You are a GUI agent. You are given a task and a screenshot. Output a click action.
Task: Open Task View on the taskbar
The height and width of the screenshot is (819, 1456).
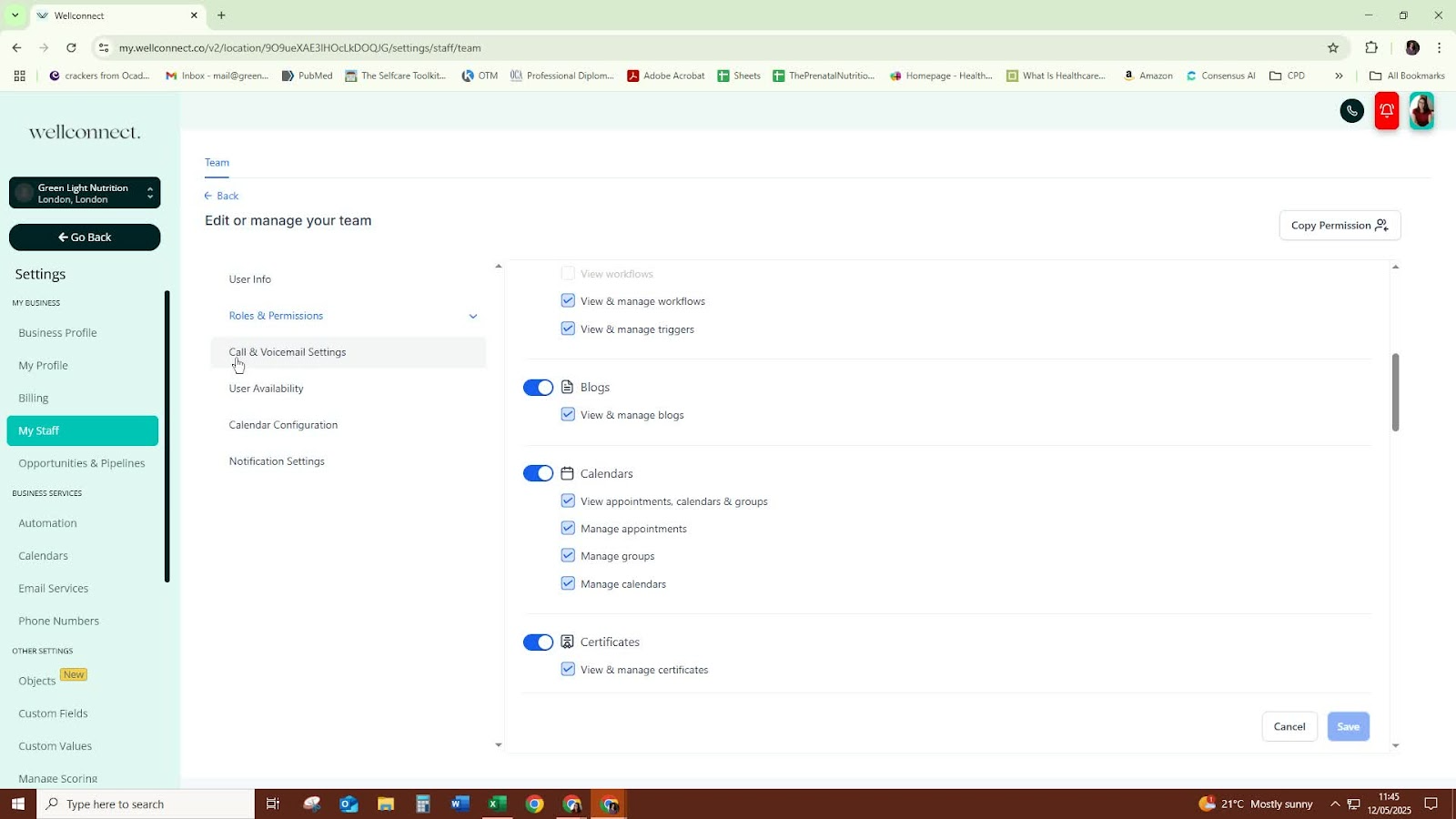click(x=272, y=804)
